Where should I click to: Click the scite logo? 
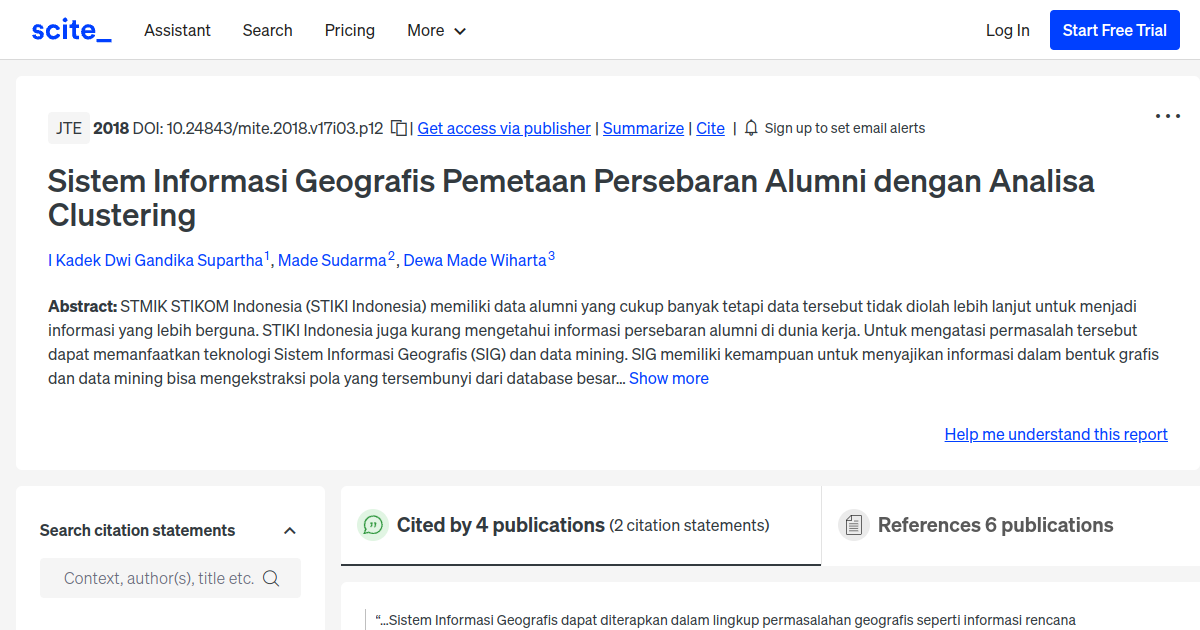tap(70, 29)
